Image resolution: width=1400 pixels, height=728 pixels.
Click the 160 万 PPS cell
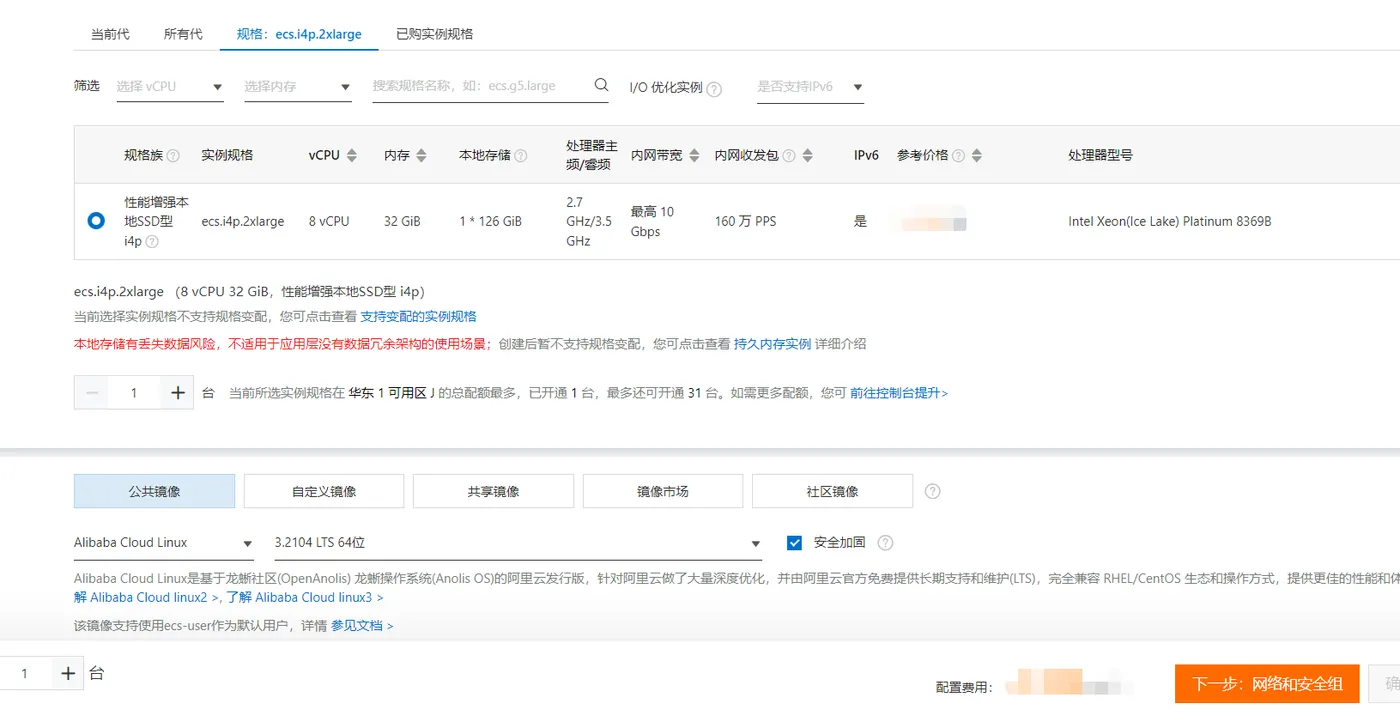(745, 221)
